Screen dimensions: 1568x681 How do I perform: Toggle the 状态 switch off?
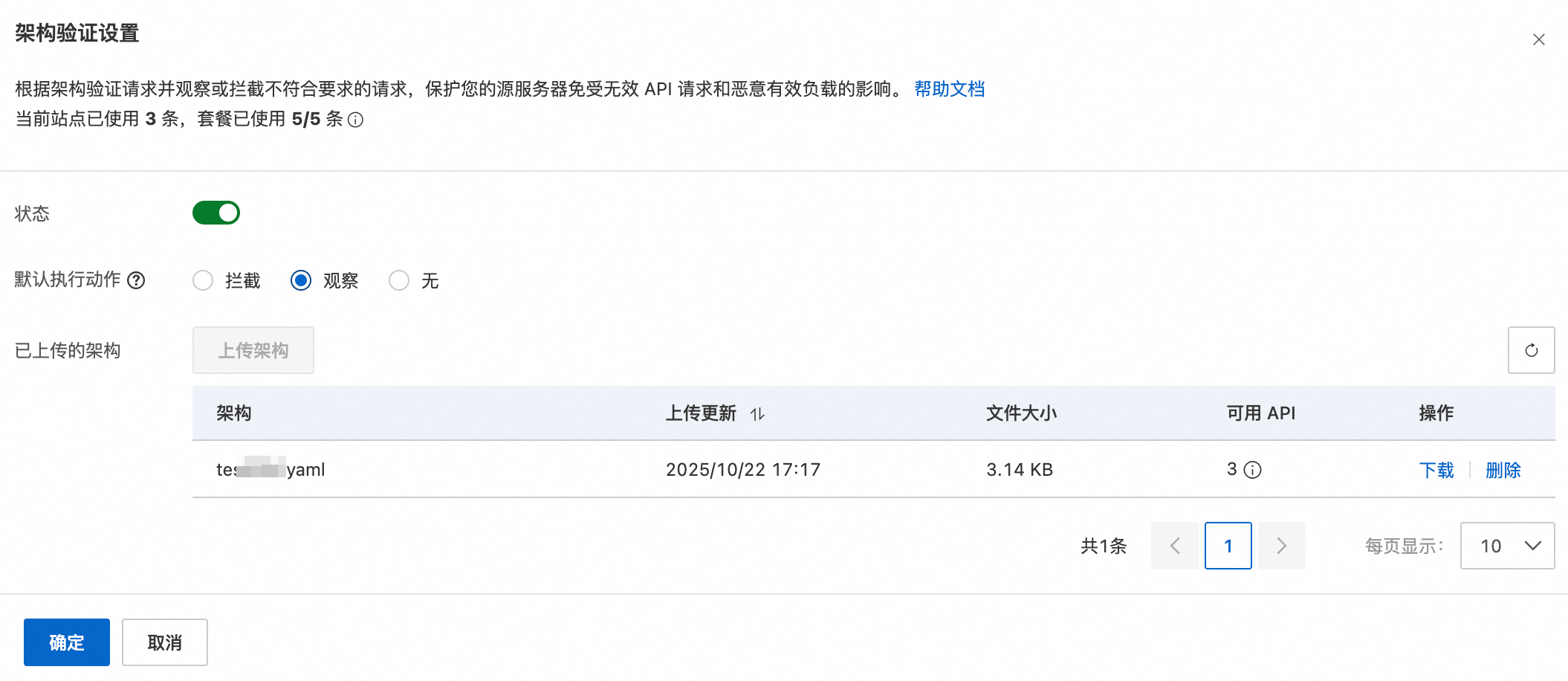click(216, 213)
